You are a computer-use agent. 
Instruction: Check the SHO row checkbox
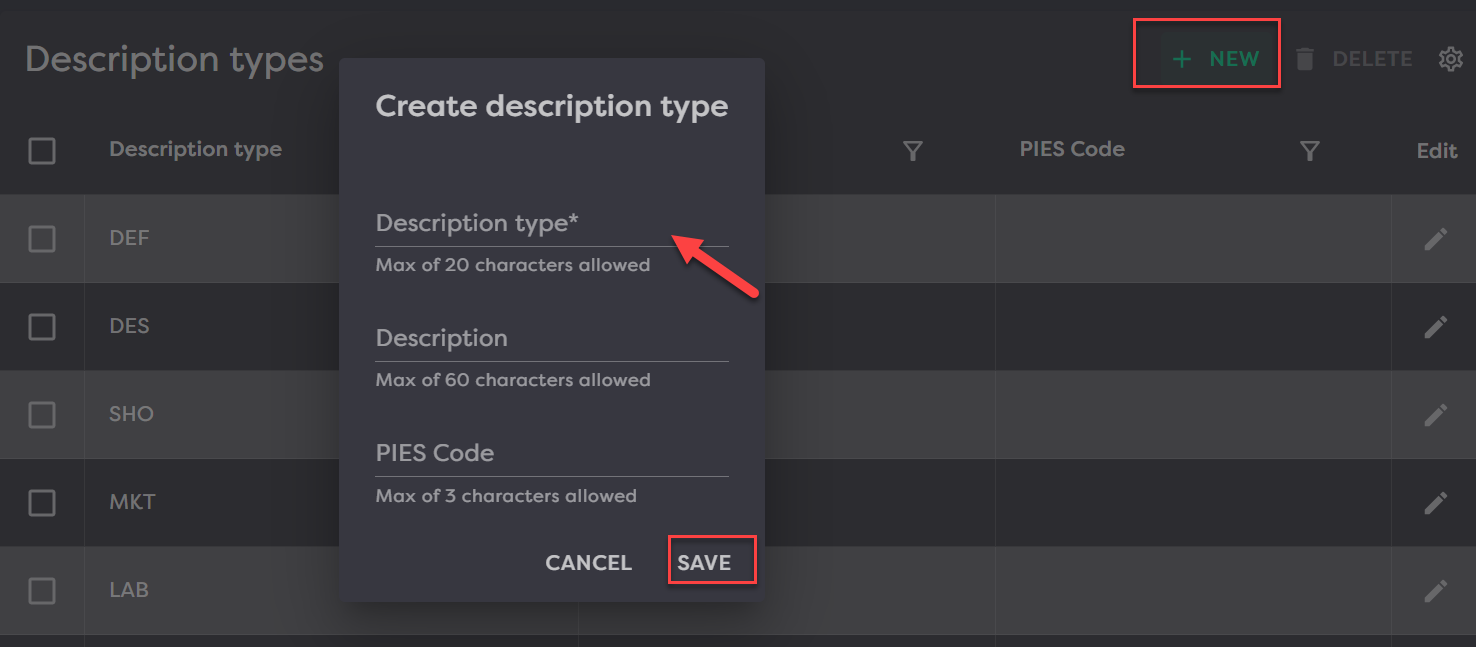[42, 414]
